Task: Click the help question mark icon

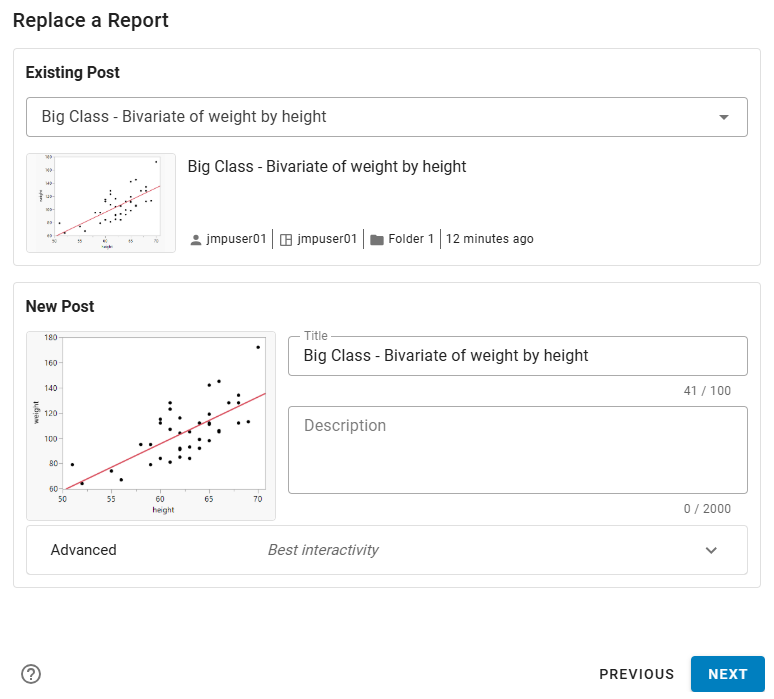Action: coord(31,674)
